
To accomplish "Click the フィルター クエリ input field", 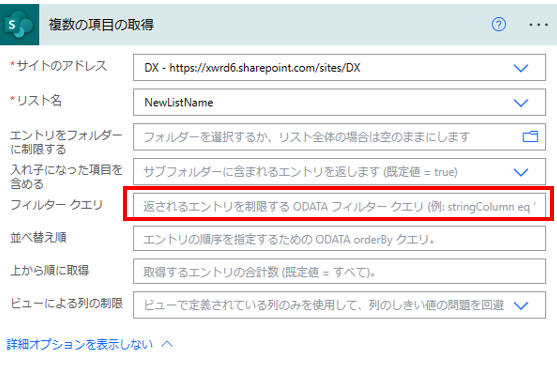I will 339,205.
